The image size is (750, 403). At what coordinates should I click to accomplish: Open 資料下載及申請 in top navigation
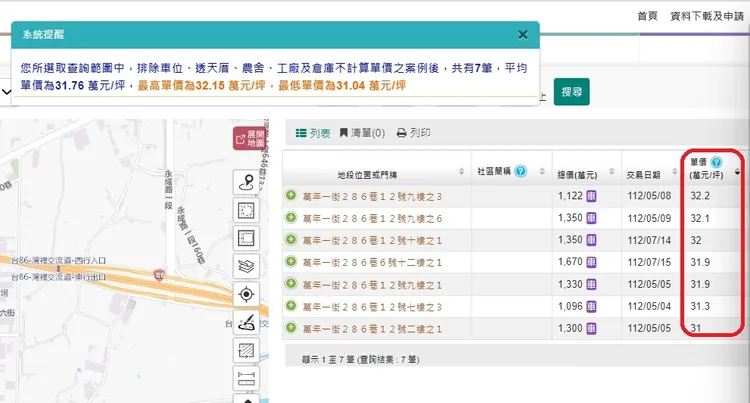708,16
